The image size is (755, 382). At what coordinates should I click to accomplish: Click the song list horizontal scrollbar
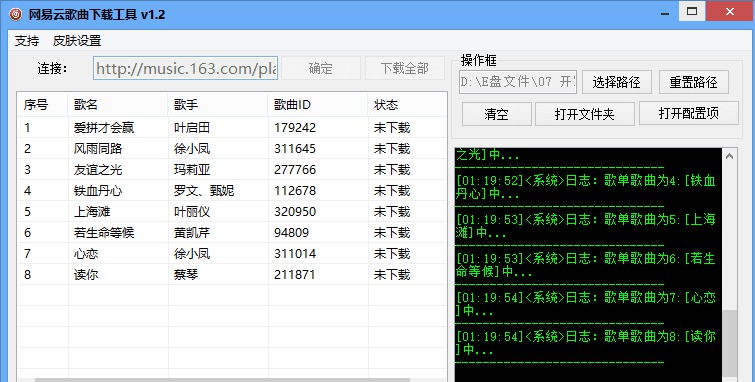click(x=221, y=380)
